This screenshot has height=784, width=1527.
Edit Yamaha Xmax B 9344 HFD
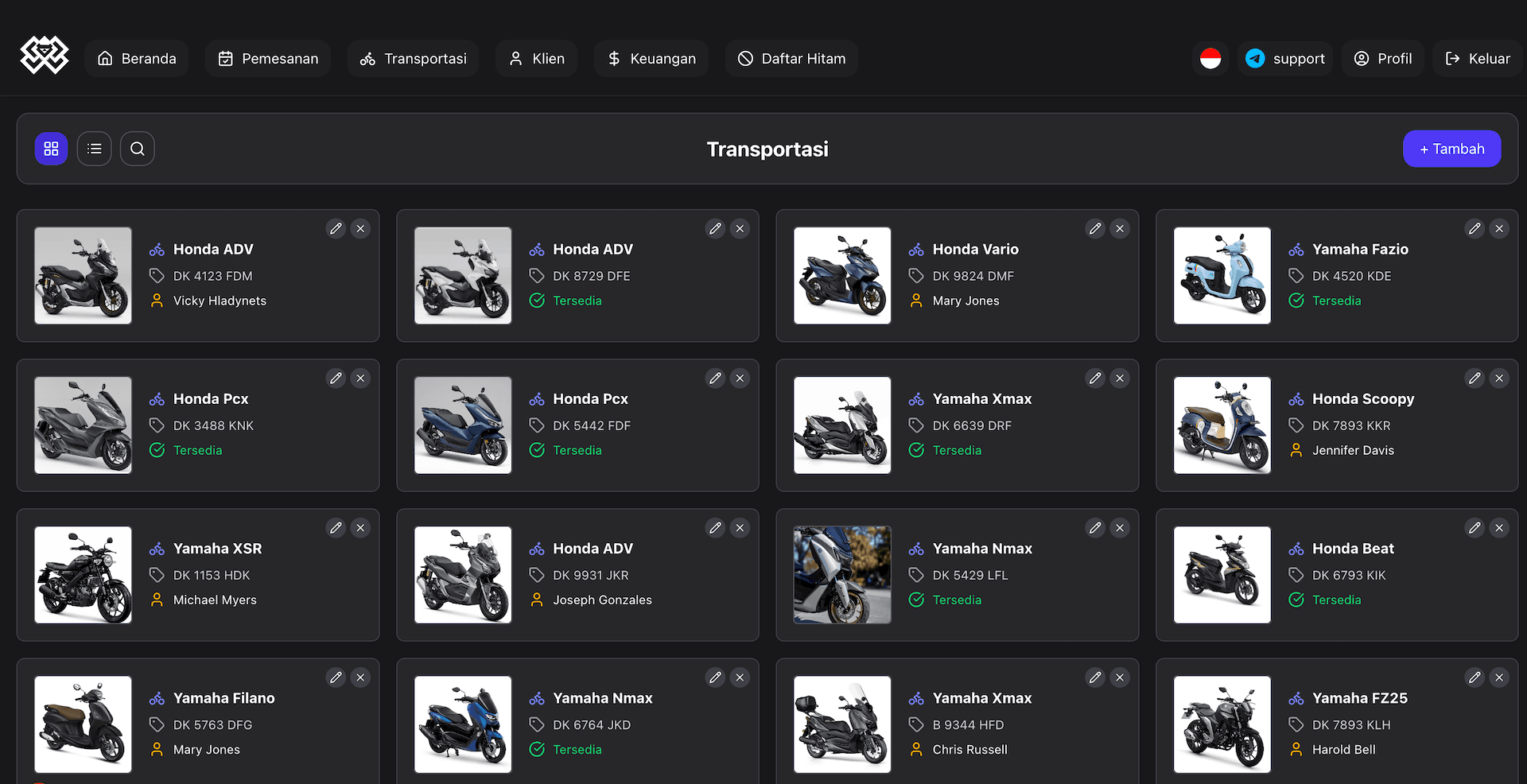click(1096, 677)
